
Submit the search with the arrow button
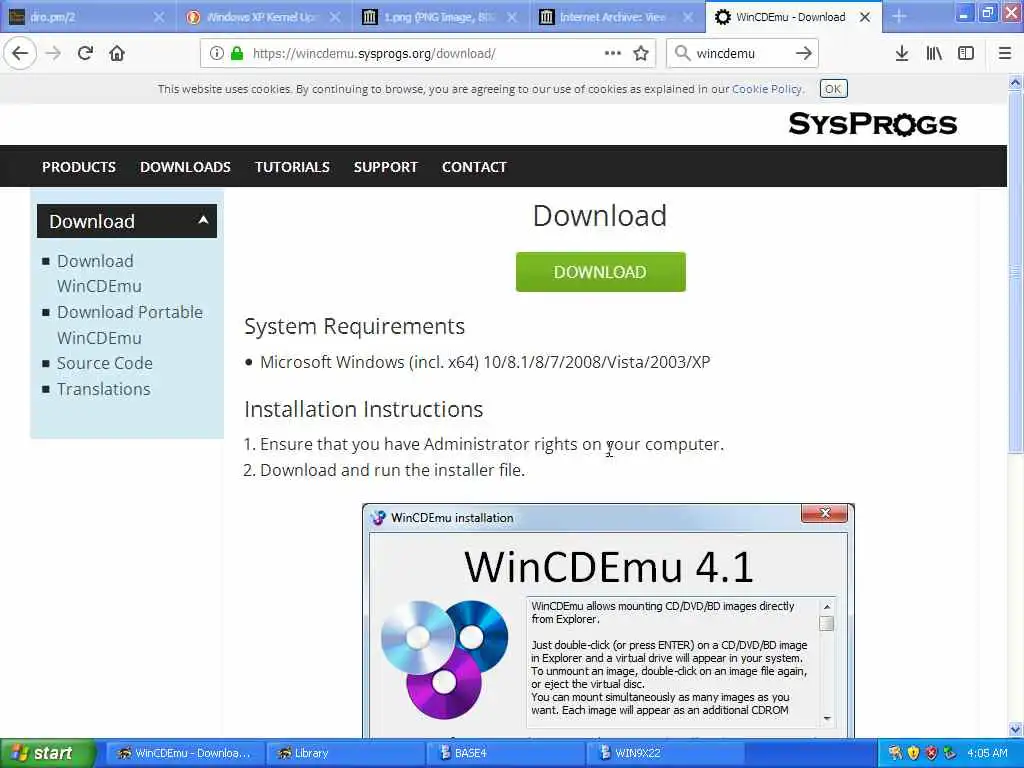[803, 54]
